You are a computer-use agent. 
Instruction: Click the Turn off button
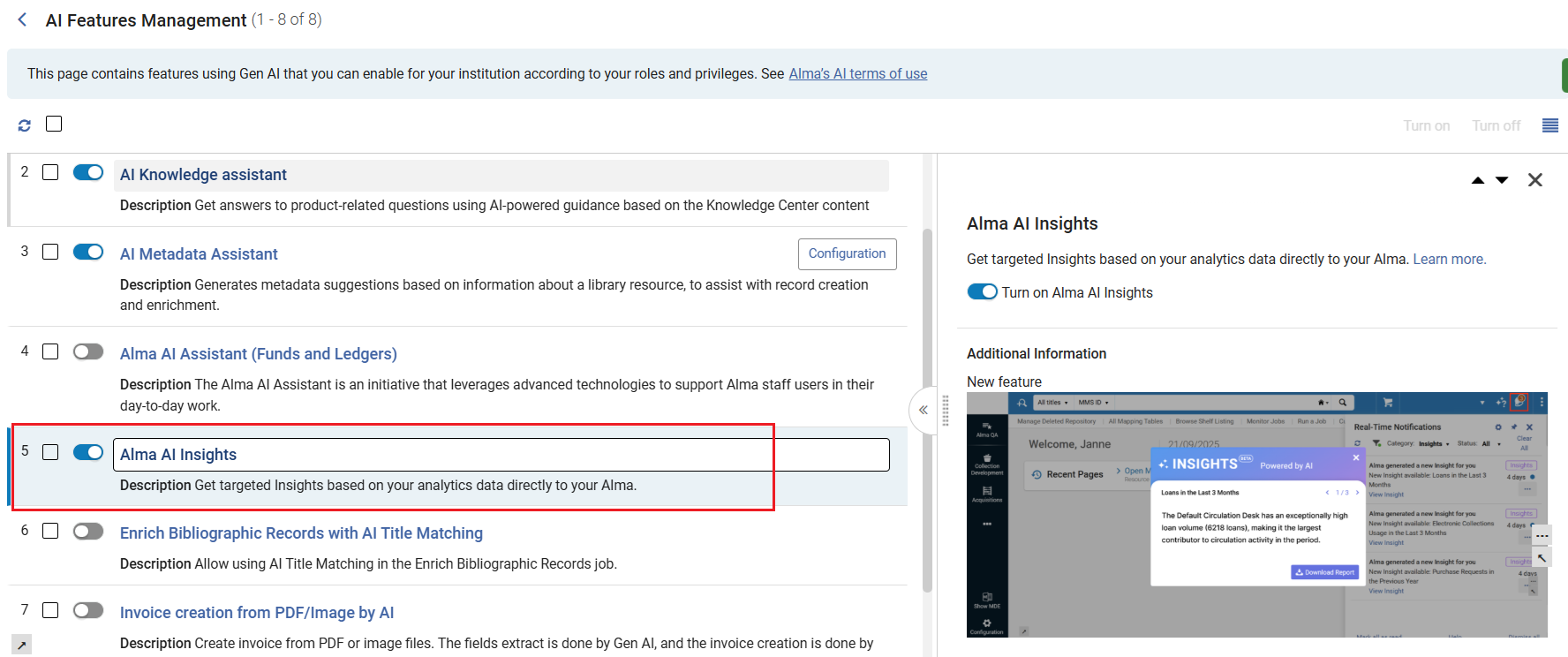(x=1496, y=125)
